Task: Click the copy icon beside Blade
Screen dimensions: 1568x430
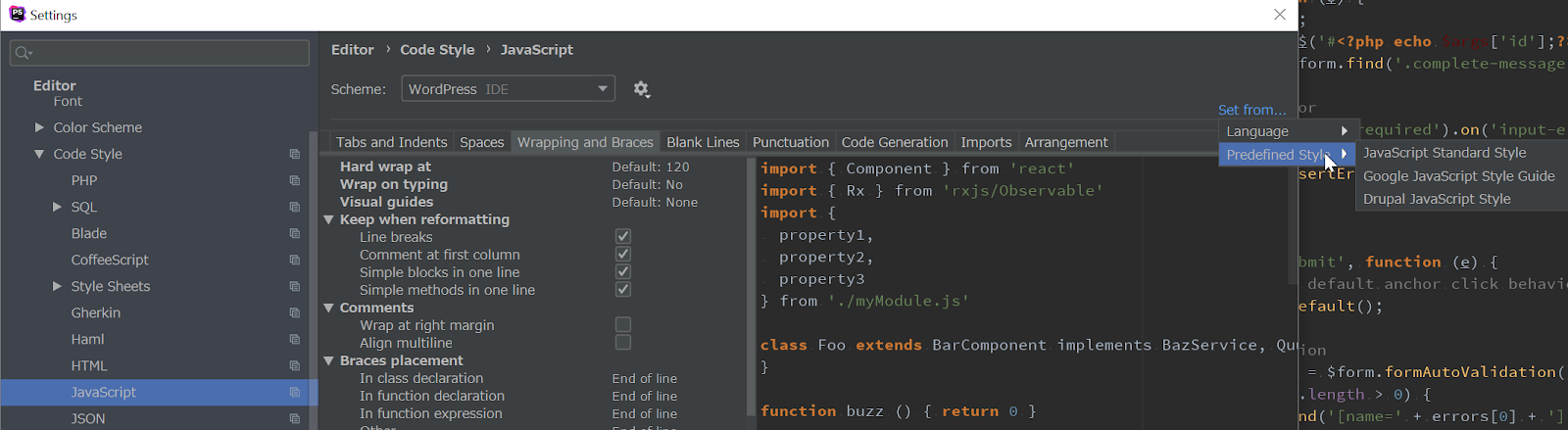Action: tap(294, 233)
